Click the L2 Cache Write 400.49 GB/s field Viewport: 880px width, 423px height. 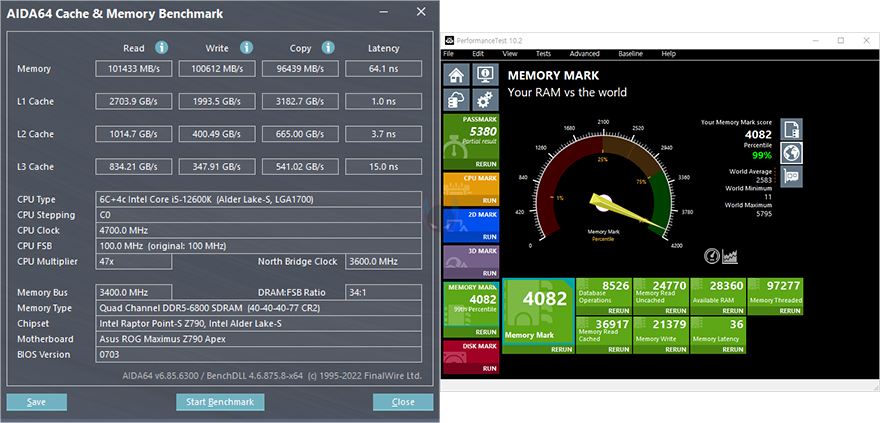point(217,134)
